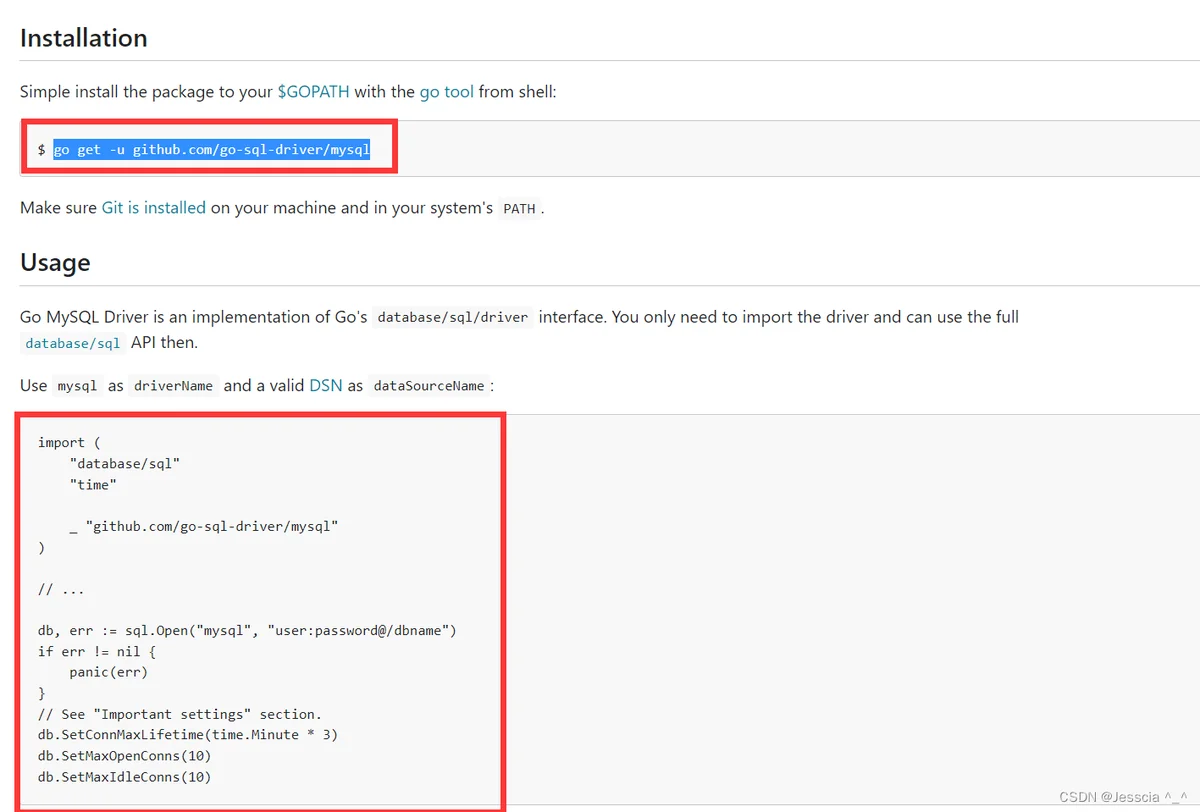Click the SetMaxIdleConns(10) code line
Viewport: 1200px width, 812px height.
tap(125, 777)
